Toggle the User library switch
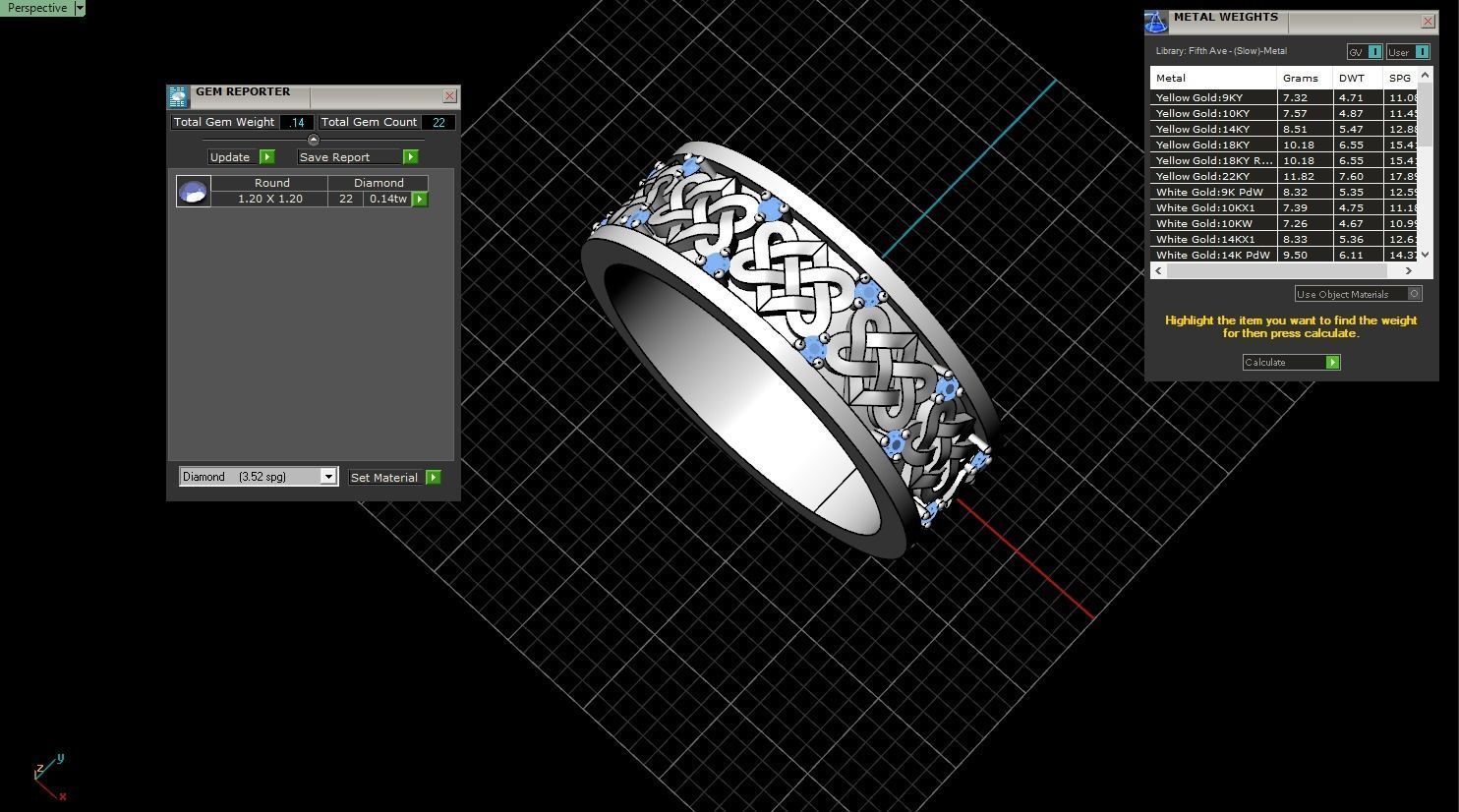 click(x=1408, y=52)
